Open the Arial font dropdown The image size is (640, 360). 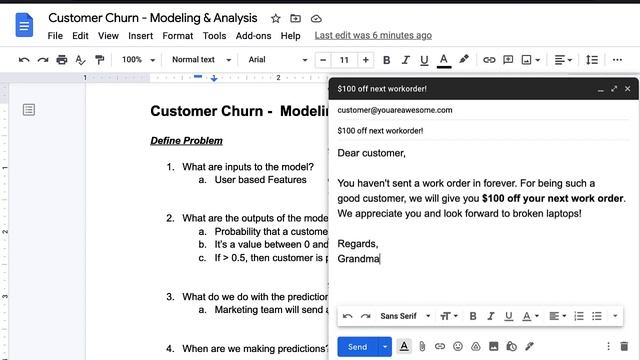click(x=278, y=60)
